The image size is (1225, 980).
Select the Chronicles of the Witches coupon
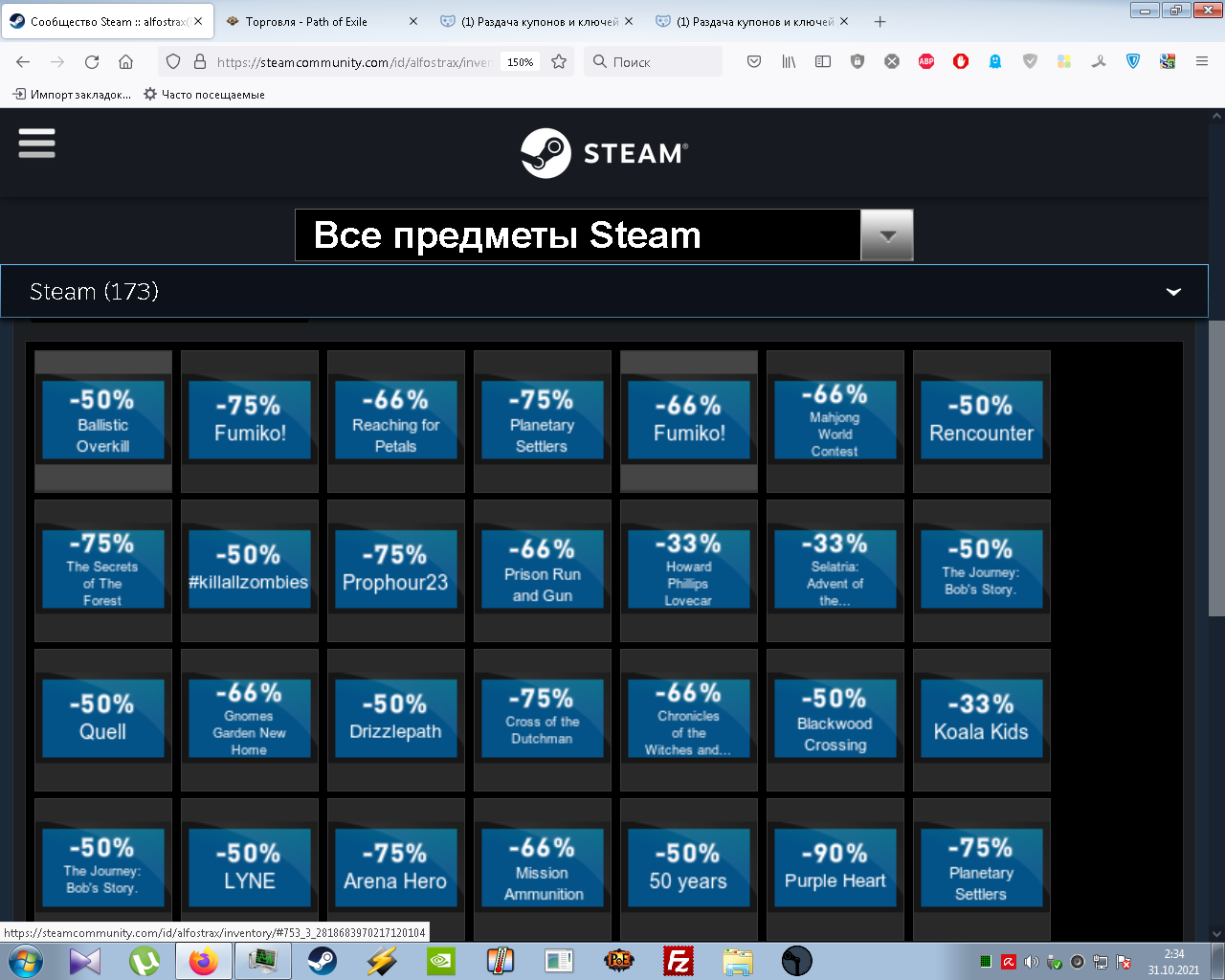689,720
